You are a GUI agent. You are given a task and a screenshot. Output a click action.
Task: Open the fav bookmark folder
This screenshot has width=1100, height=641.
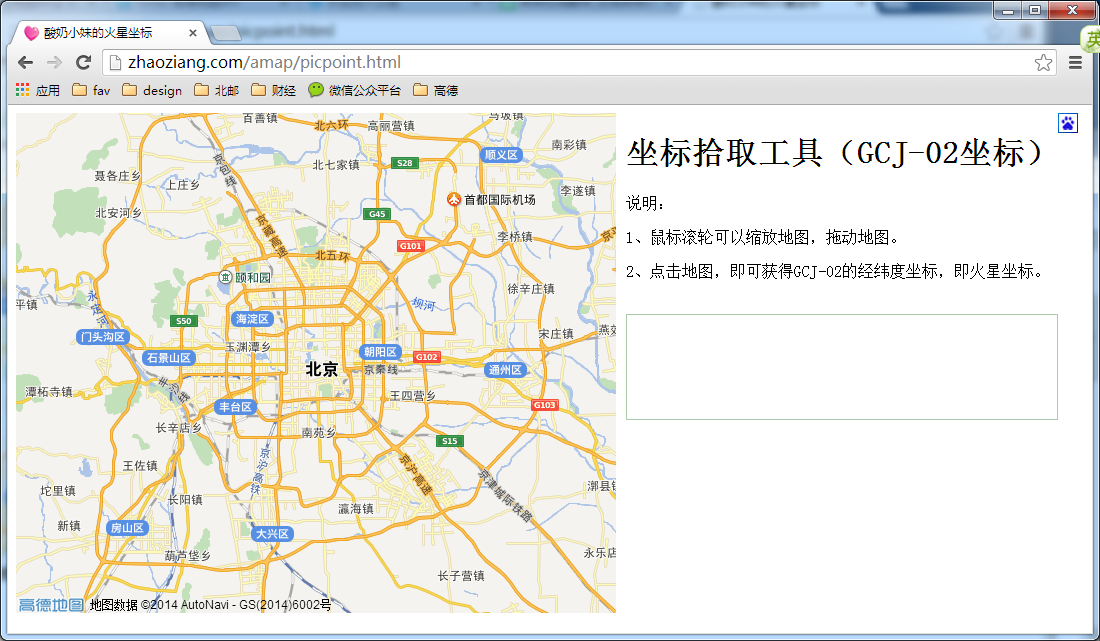point(91,90)
